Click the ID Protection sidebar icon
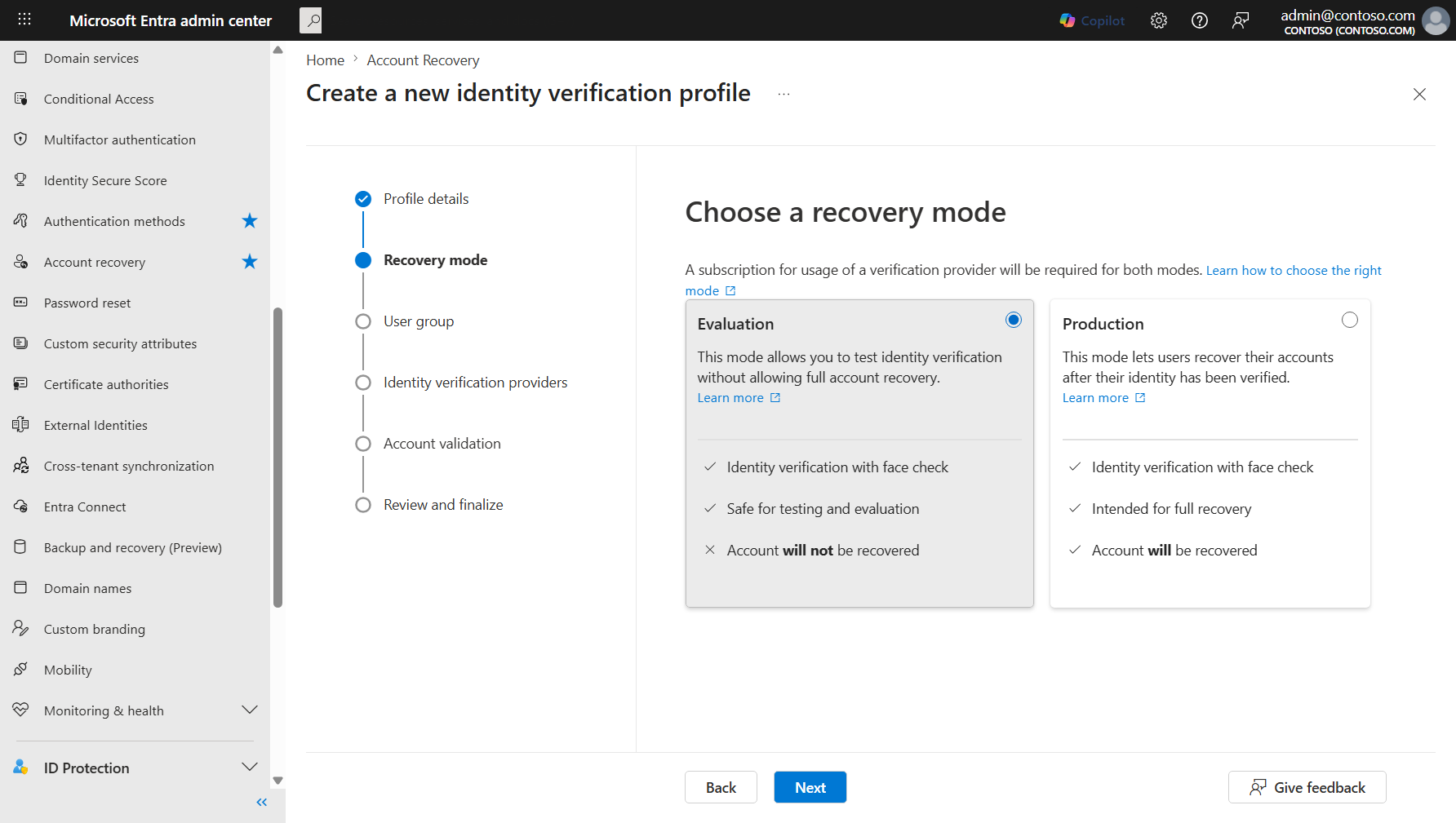The image size is (1456, 823). (21, 768)
